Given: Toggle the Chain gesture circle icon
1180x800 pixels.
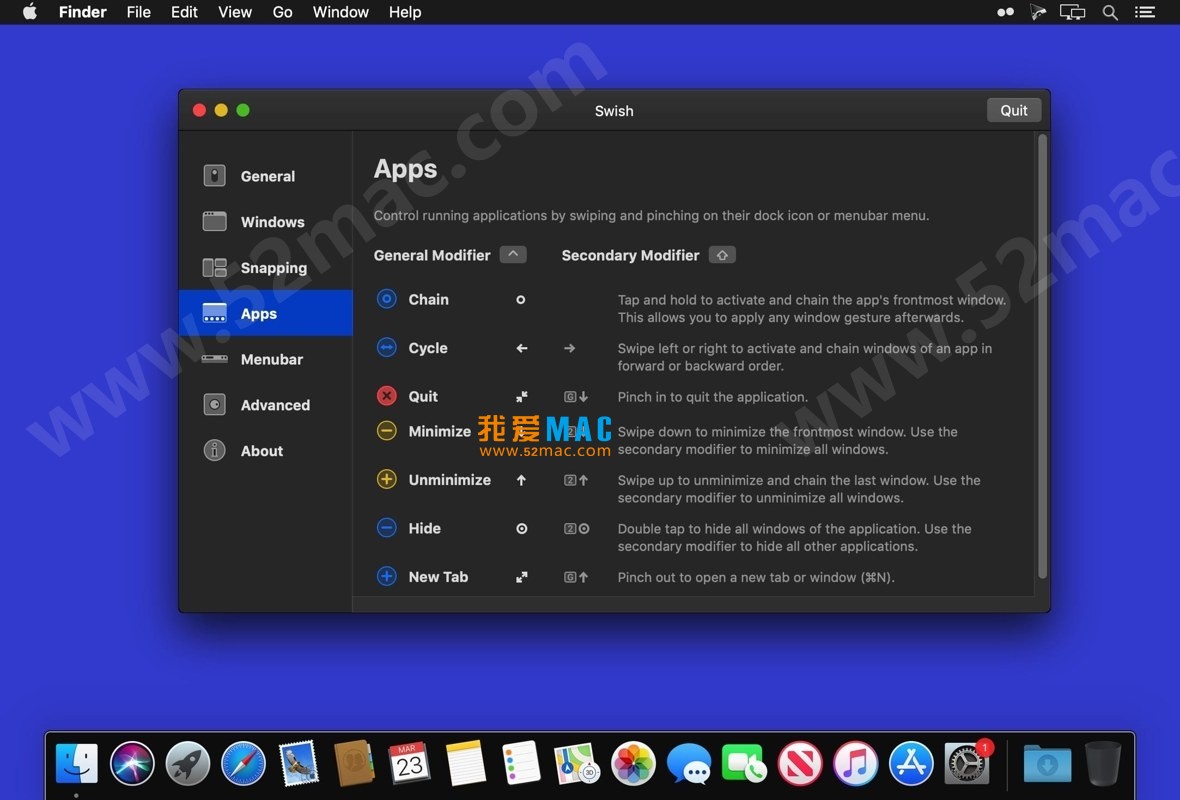Looking at the screenshot, I should click(x=387, y=300).
